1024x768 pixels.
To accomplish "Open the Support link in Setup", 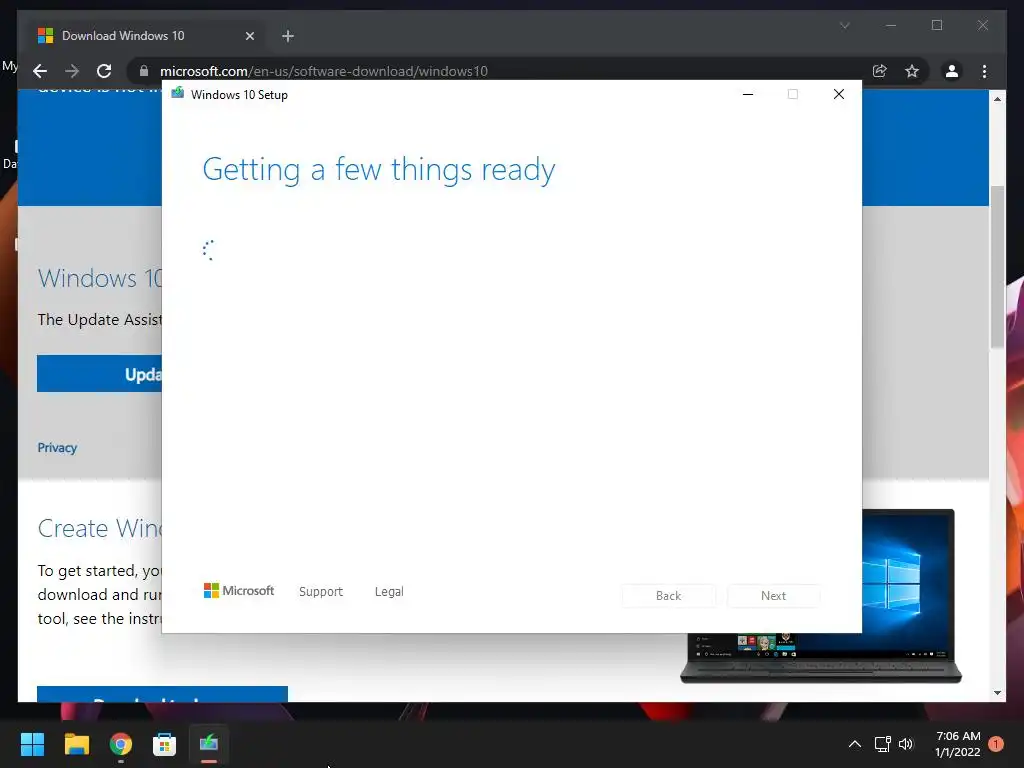I will [321, 591].
